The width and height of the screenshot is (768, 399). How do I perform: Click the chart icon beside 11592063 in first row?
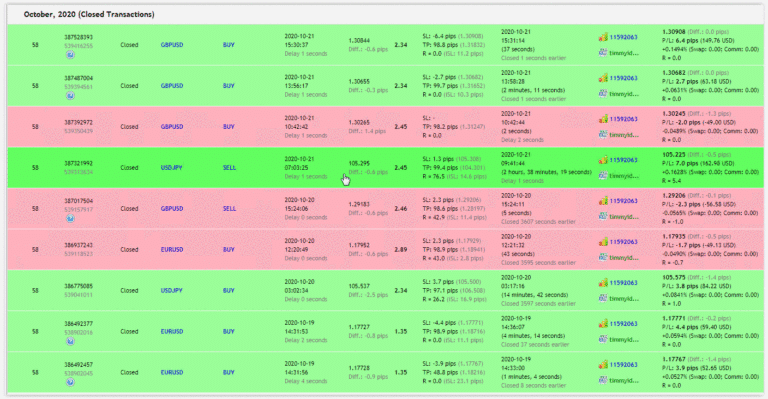coord(603,37)
